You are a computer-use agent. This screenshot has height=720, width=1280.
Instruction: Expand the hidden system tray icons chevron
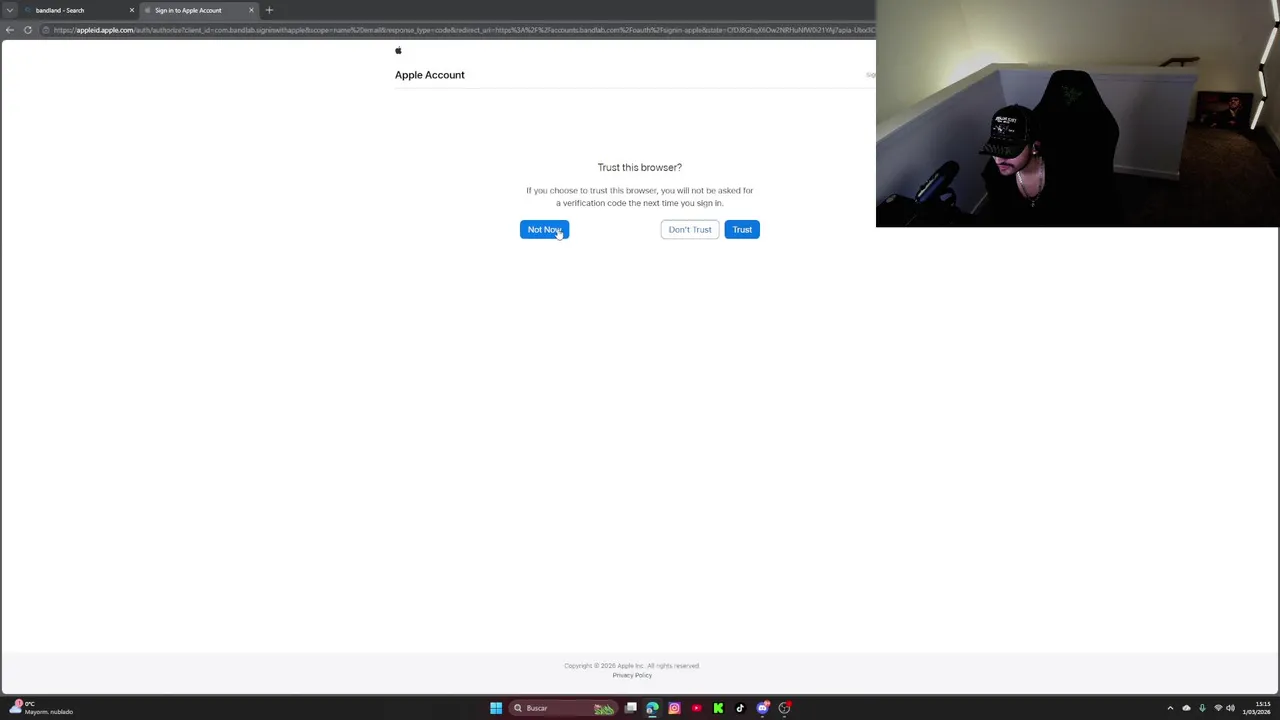tap(1170, 708)
